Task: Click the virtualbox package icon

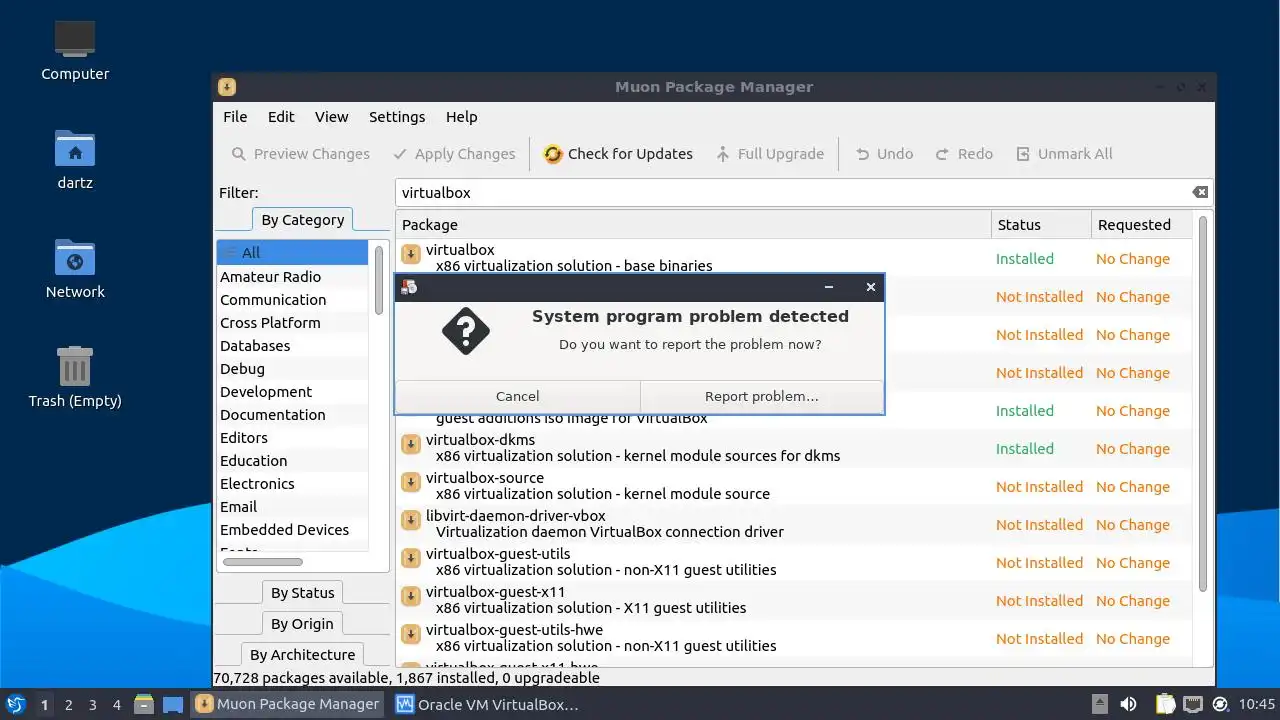Action: (410, 254)
